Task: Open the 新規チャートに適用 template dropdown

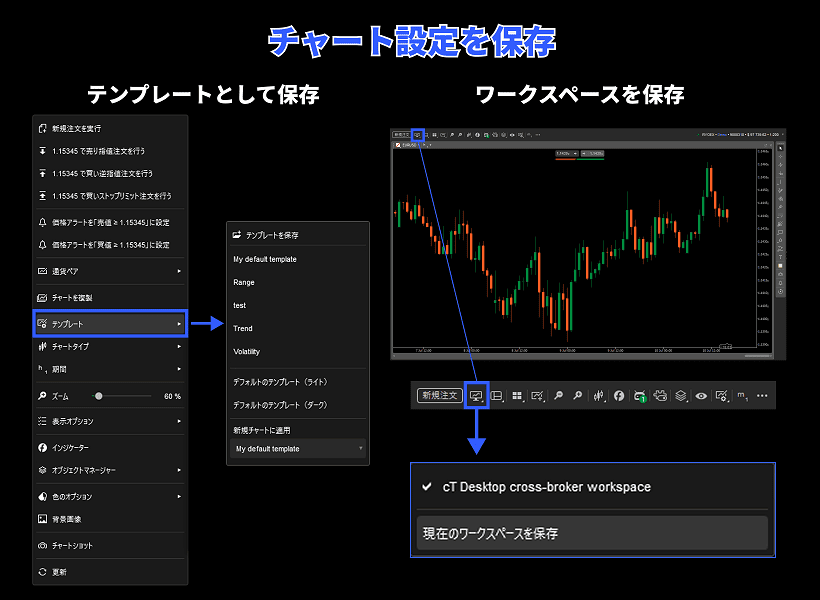Action: 298,448
